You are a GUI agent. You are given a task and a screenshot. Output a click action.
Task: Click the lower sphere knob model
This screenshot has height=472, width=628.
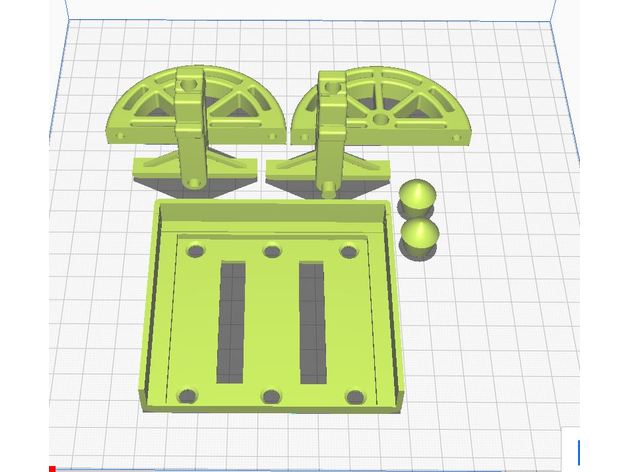421,238
